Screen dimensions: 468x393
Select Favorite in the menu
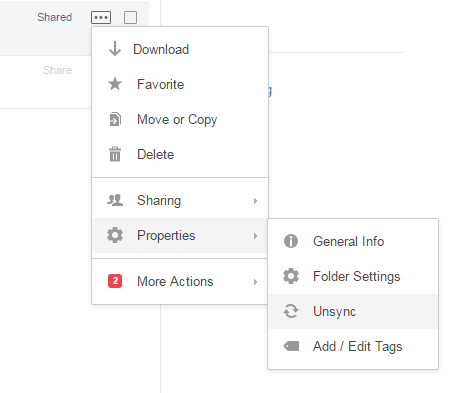pos(180,84)
